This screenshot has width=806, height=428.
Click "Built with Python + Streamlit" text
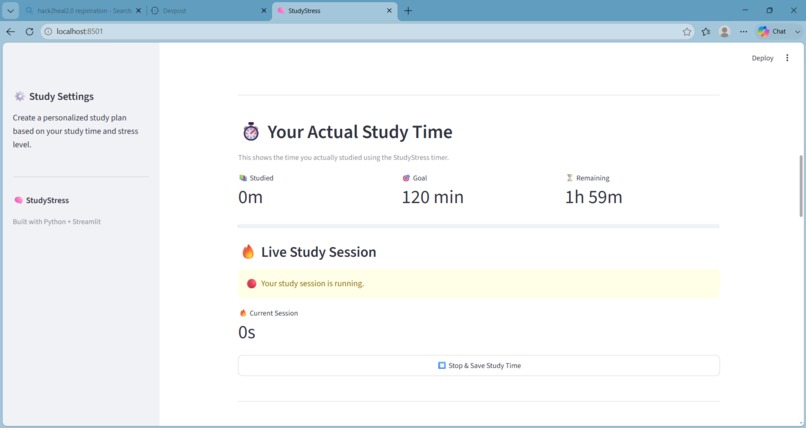57,221
